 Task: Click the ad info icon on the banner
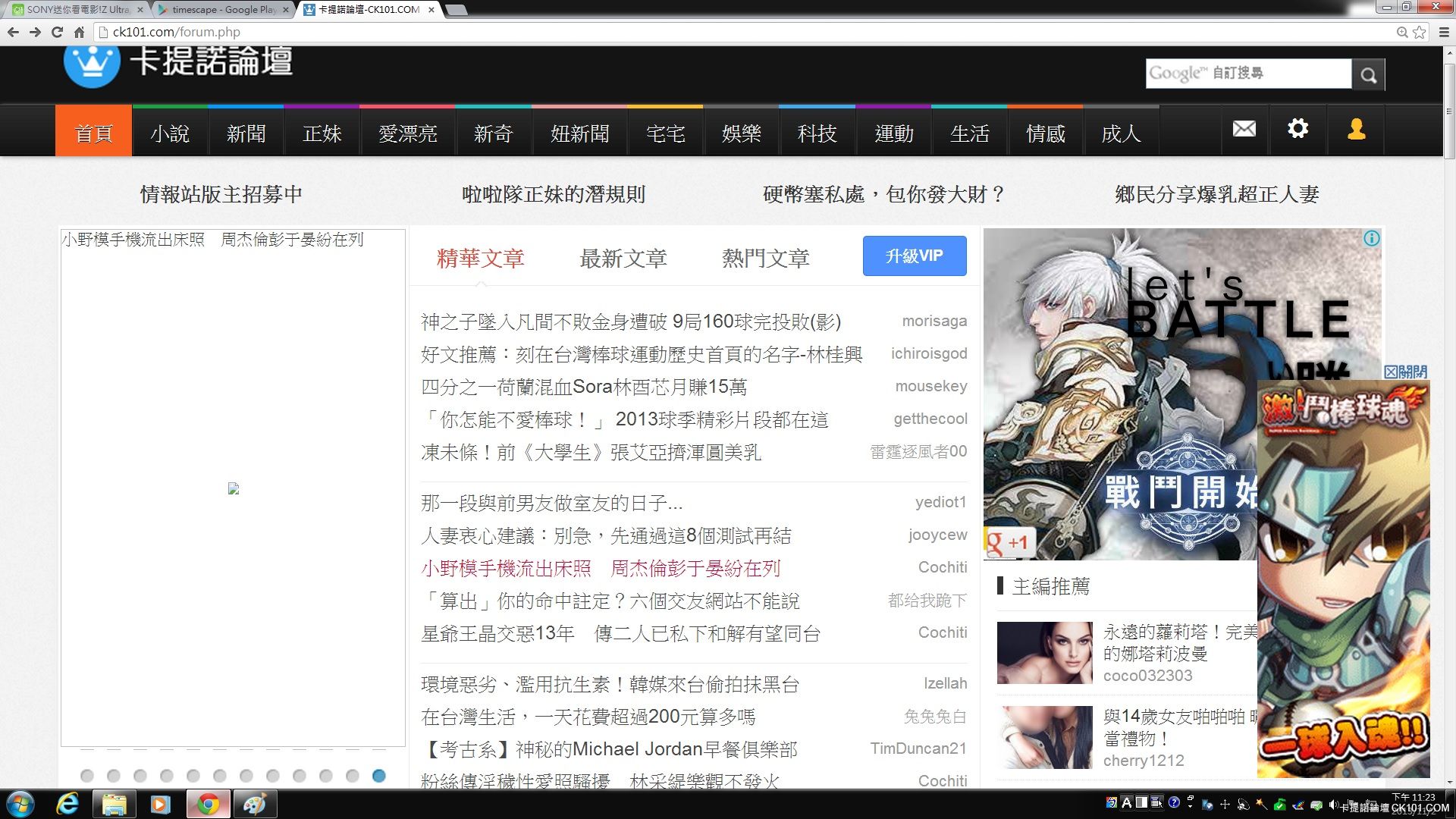(x=1371, y=238)
